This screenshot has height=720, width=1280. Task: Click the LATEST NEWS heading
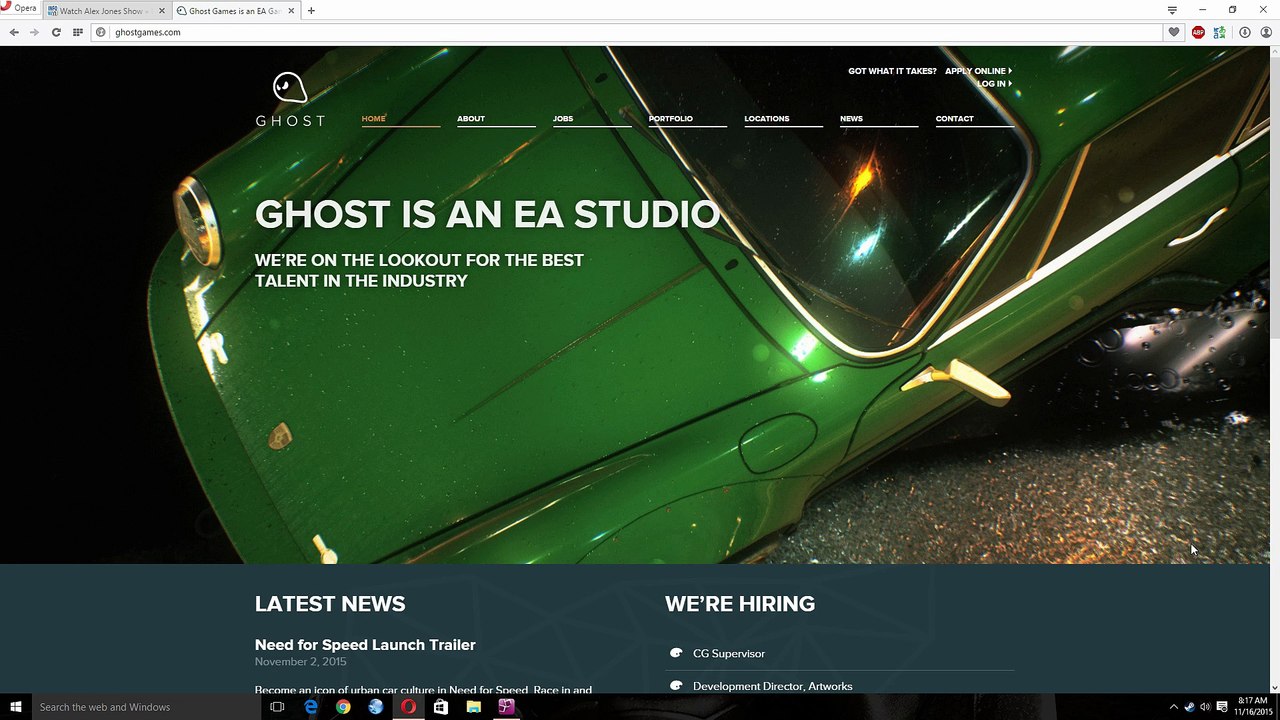point(330,604)
